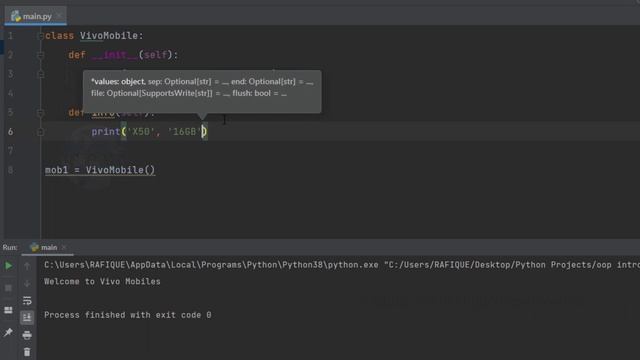Click line number 7 in the gutter
Viewport: 640px width, 360px height.
pyautogui.click(x=11, y=151)
